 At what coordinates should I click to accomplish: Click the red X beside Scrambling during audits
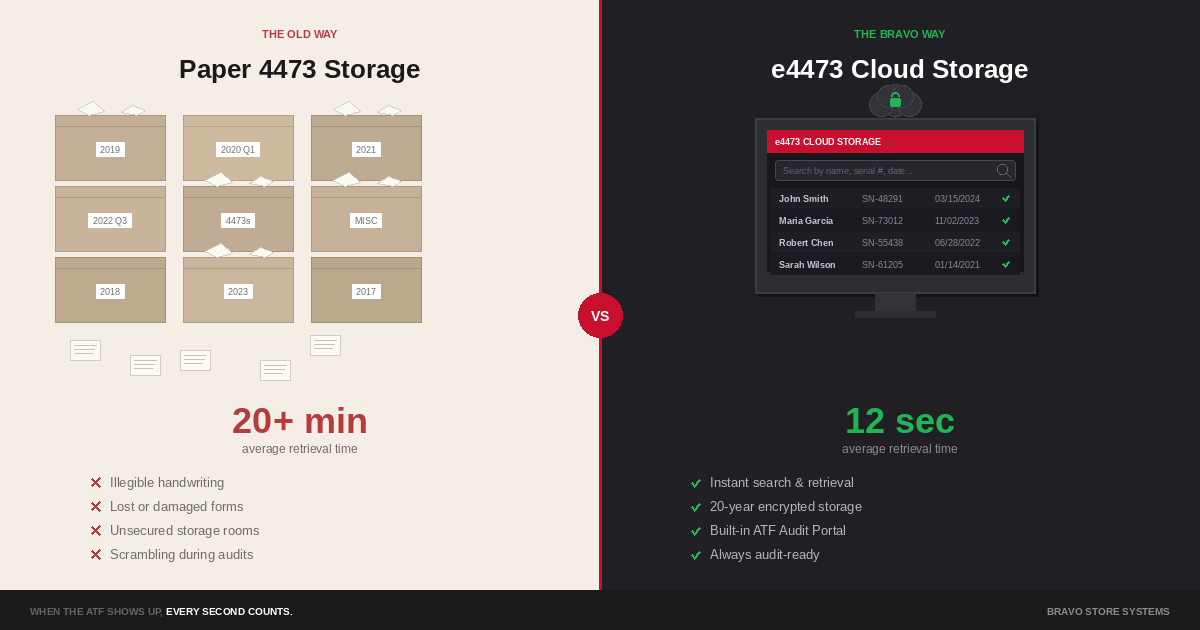96,555
